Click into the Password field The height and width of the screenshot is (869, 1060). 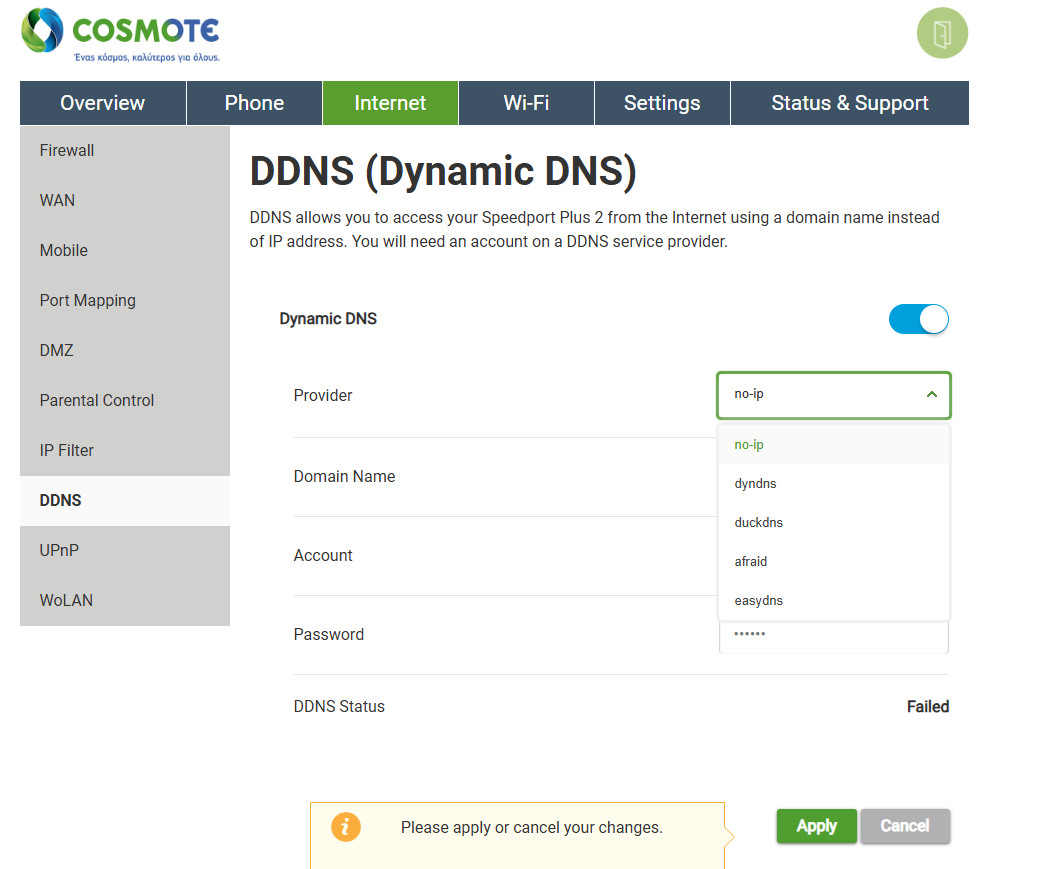pyautogui.click(x=834, y=636)
